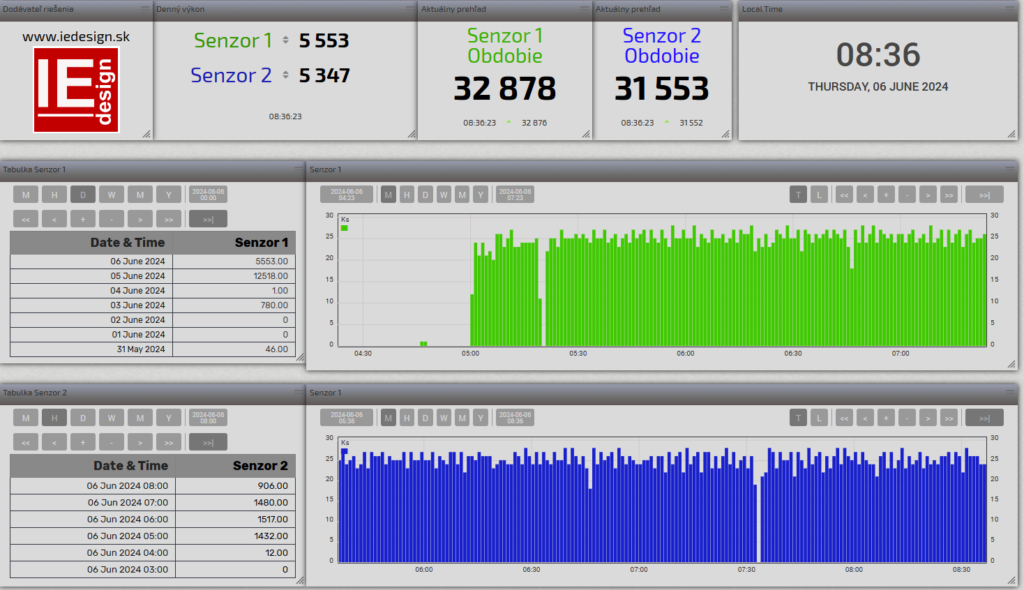Click the IE design logo

click(x=76, y=90)
